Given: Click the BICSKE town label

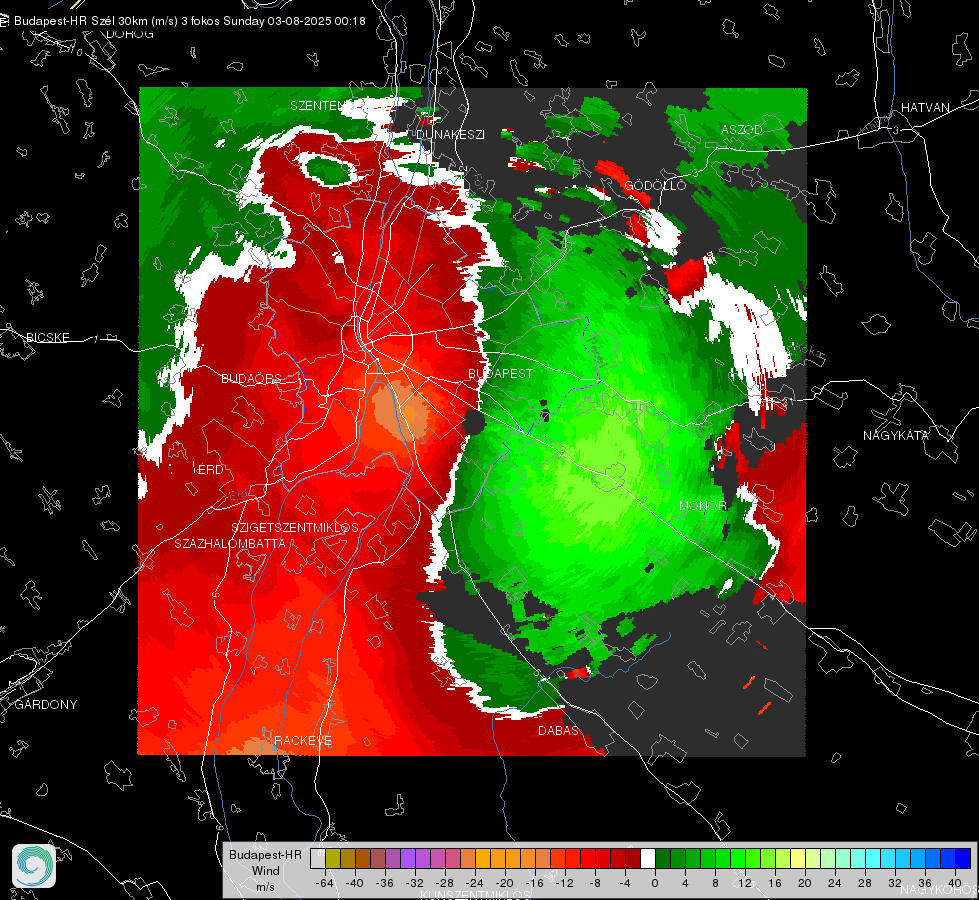Looking at the screenshot, I should pos(47,337).
